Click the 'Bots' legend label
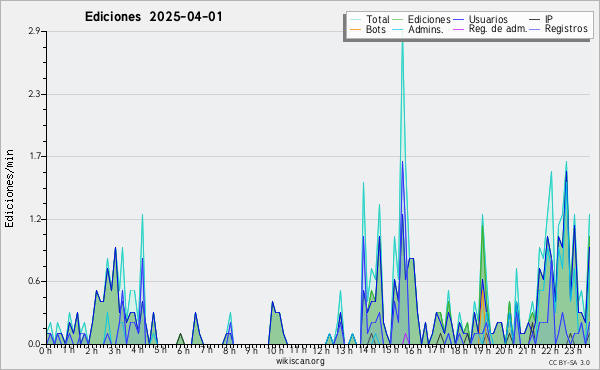600x370 pixels. [x=375, y=29]
